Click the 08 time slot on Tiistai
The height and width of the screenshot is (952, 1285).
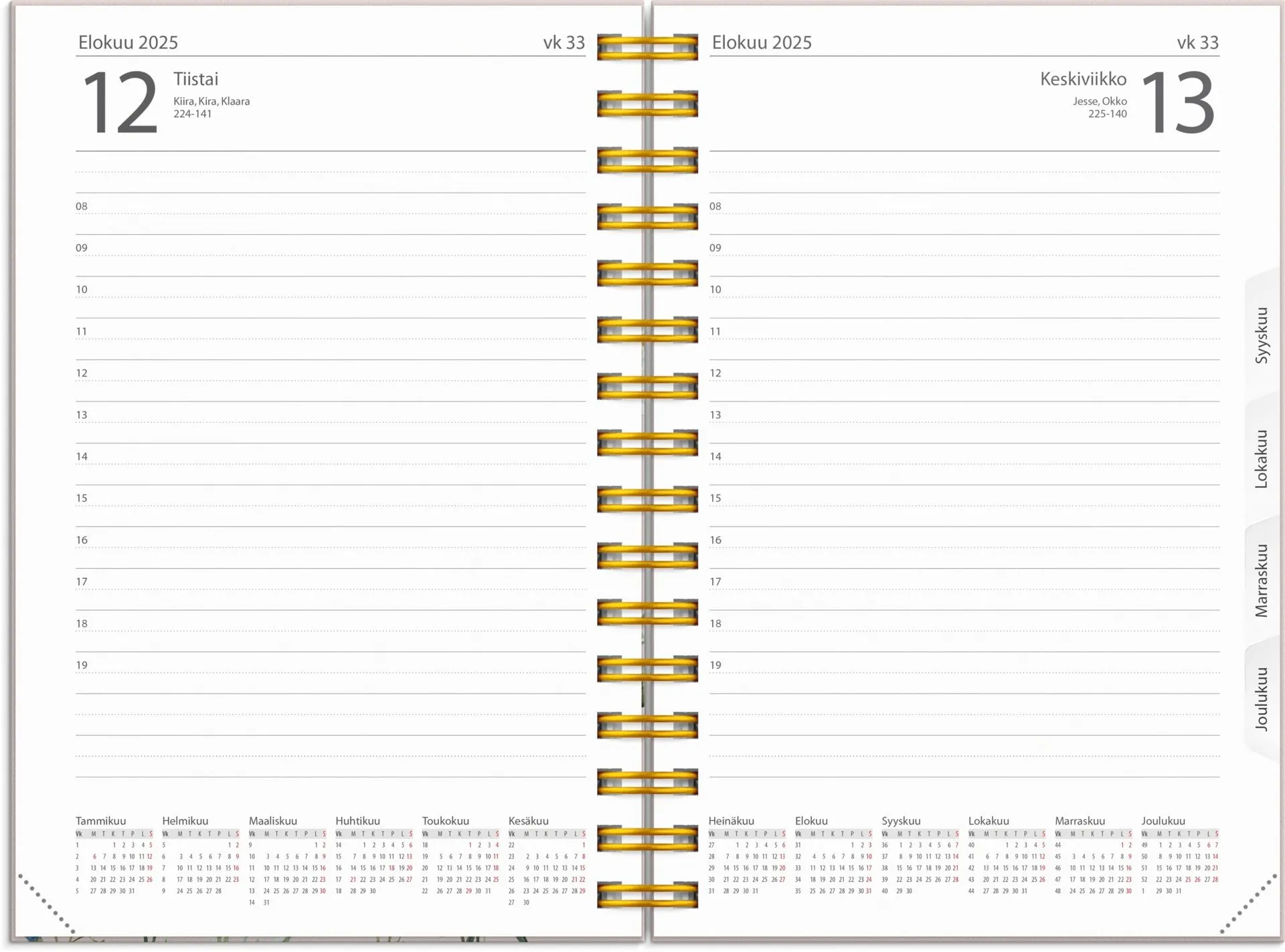331,213
